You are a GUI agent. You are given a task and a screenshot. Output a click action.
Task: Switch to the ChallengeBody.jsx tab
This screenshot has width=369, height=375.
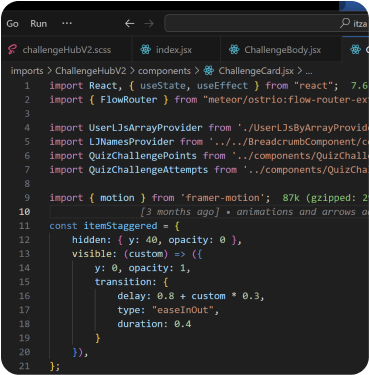(281, 50)
